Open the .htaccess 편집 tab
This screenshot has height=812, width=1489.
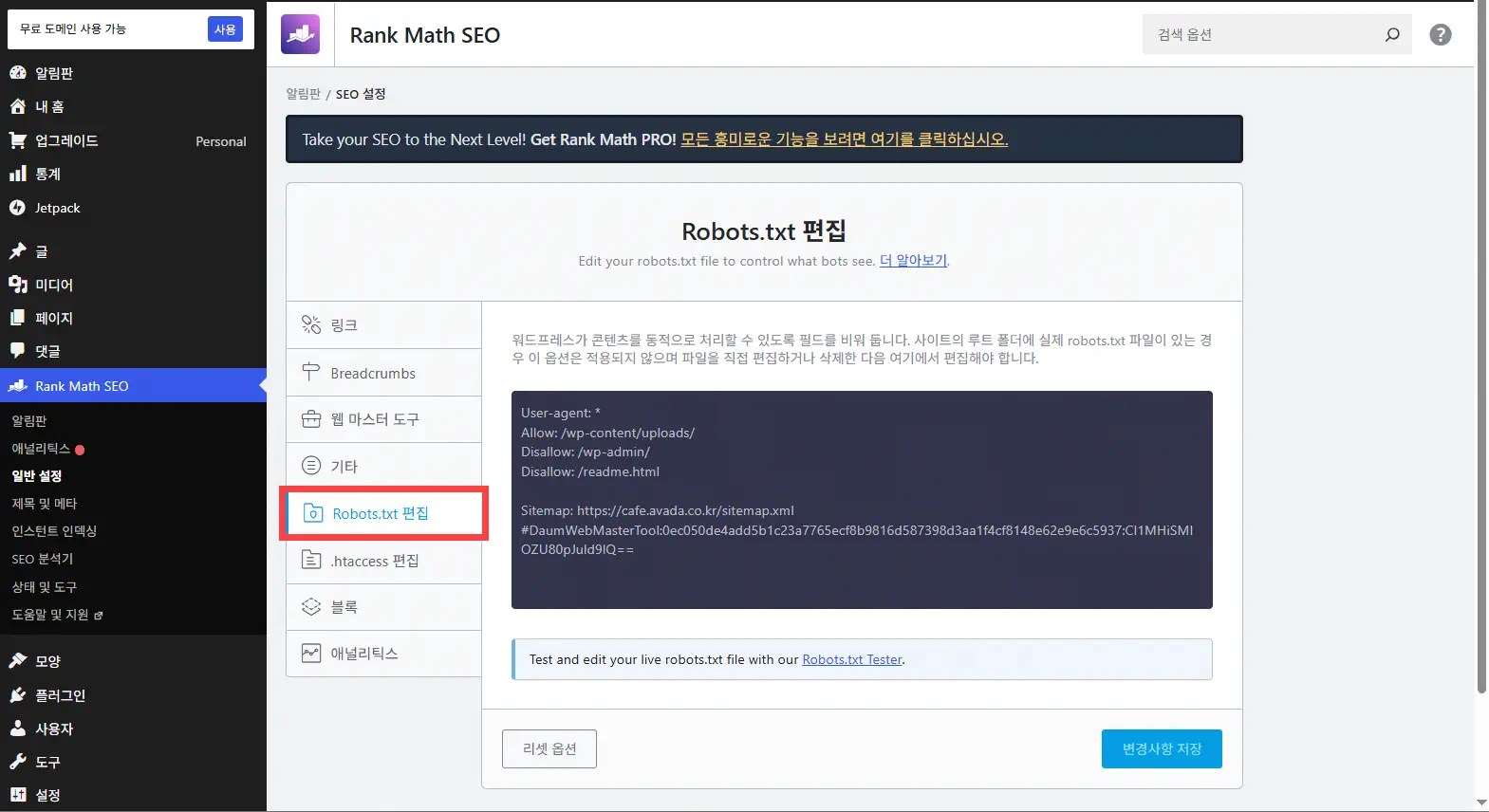[x=384, y=561]
